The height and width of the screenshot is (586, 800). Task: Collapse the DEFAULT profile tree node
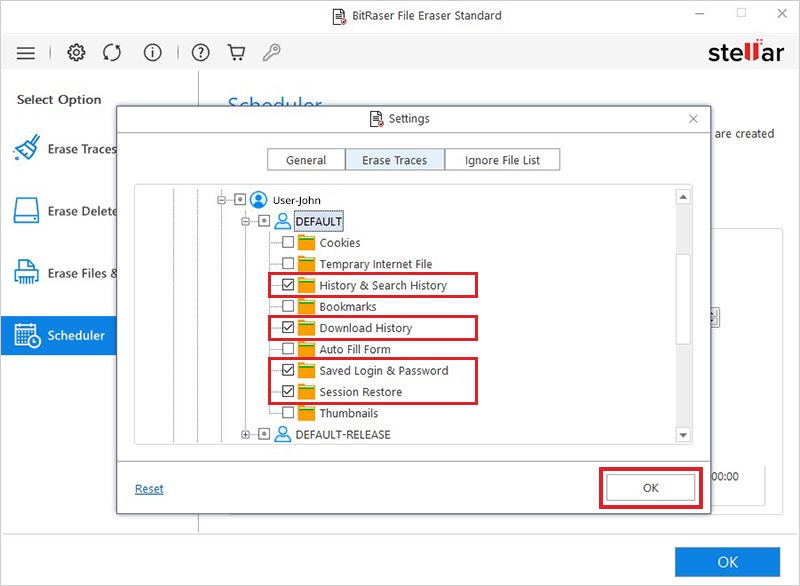tap(245, 221)
